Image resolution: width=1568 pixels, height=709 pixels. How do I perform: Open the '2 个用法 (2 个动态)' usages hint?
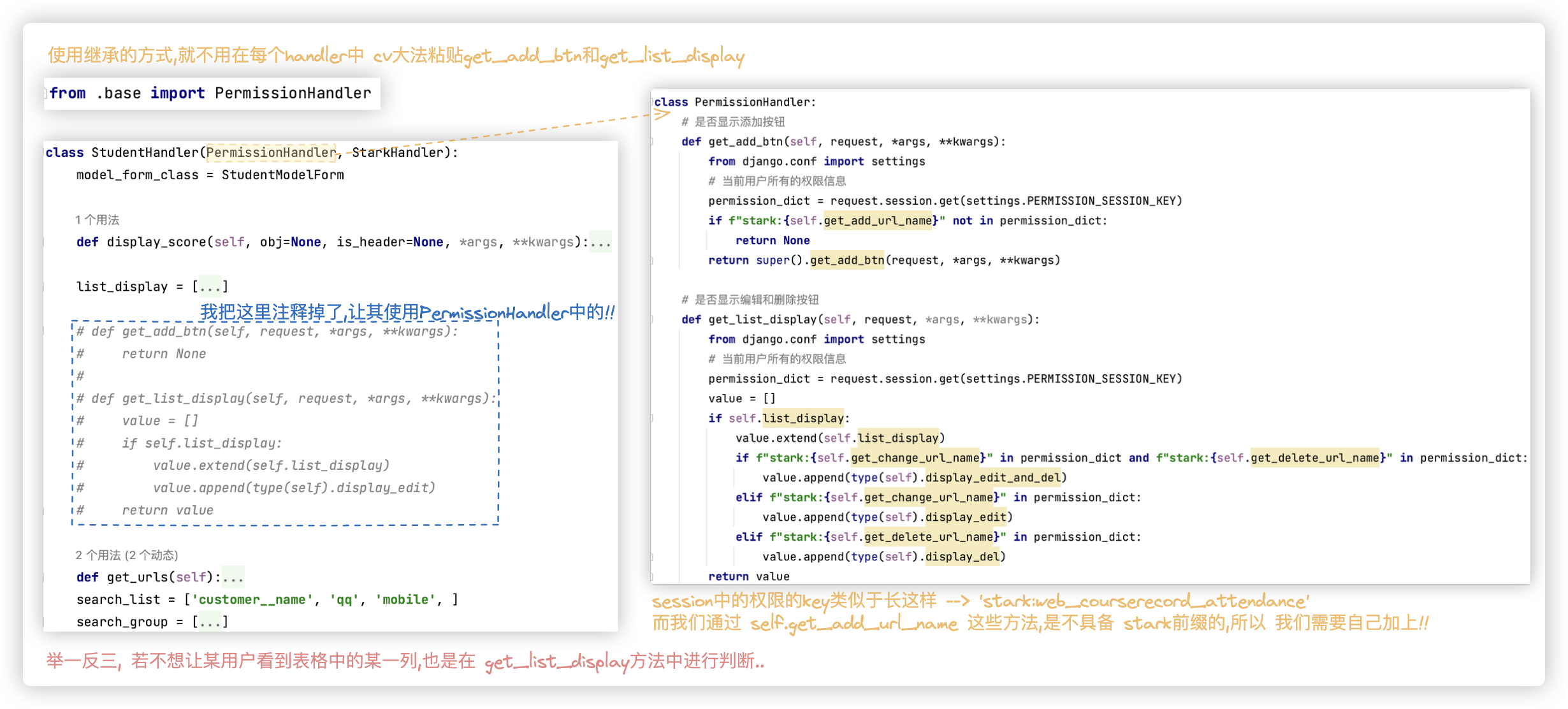point(126,555)
